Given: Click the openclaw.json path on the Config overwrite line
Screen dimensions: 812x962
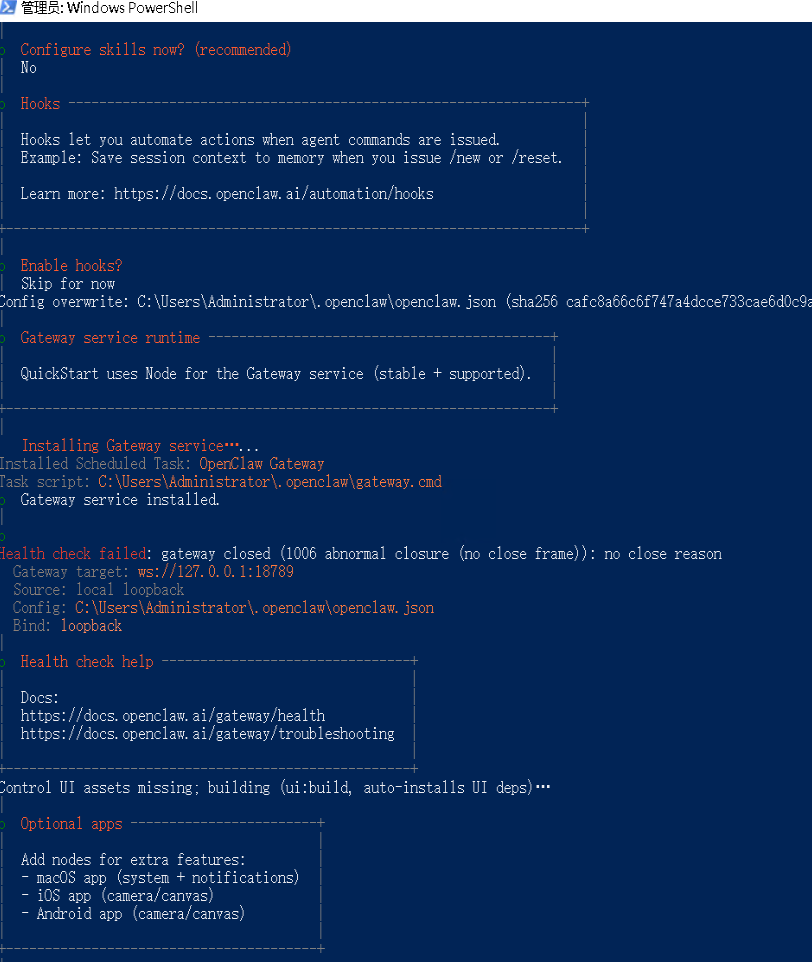Looking at the screenshot, I should (x=316, y=302).
